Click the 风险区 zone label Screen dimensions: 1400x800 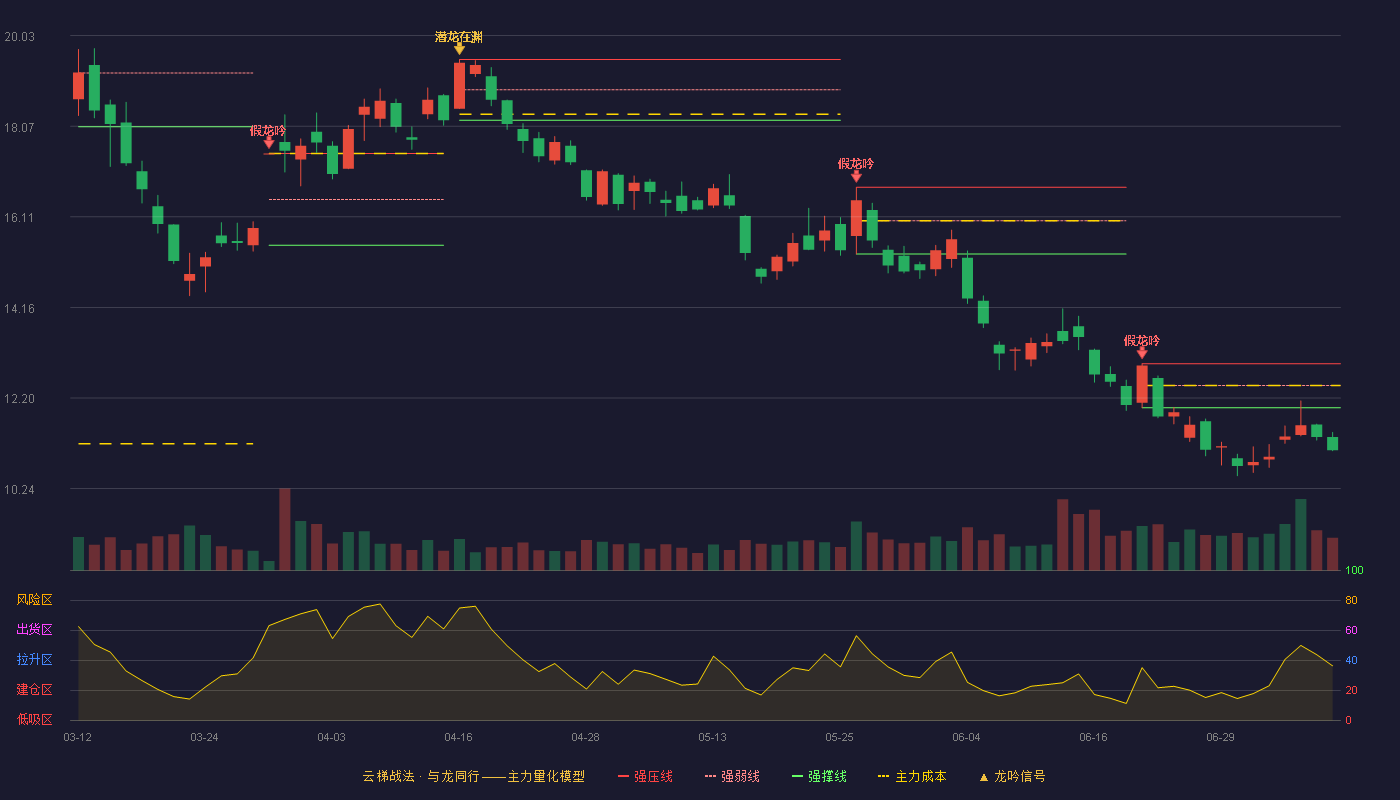pyautogui.click(x=34, y=600)
